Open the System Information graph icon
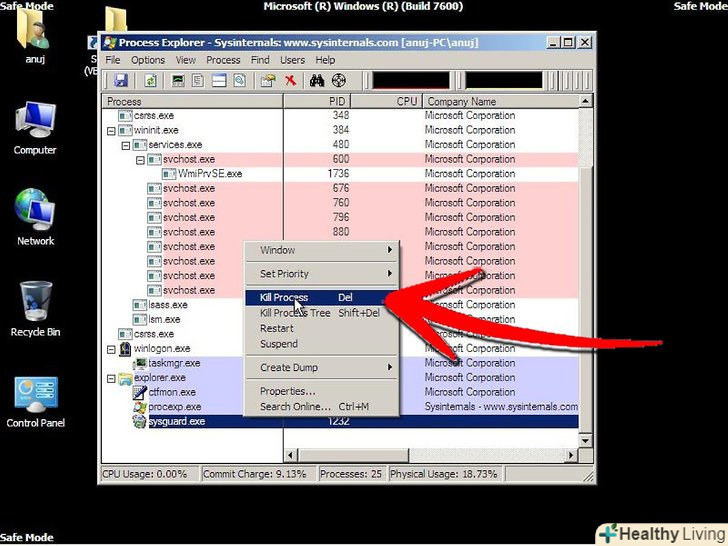Image resolution: width=728 pixels, height=546 pixels. coord(178,81)
